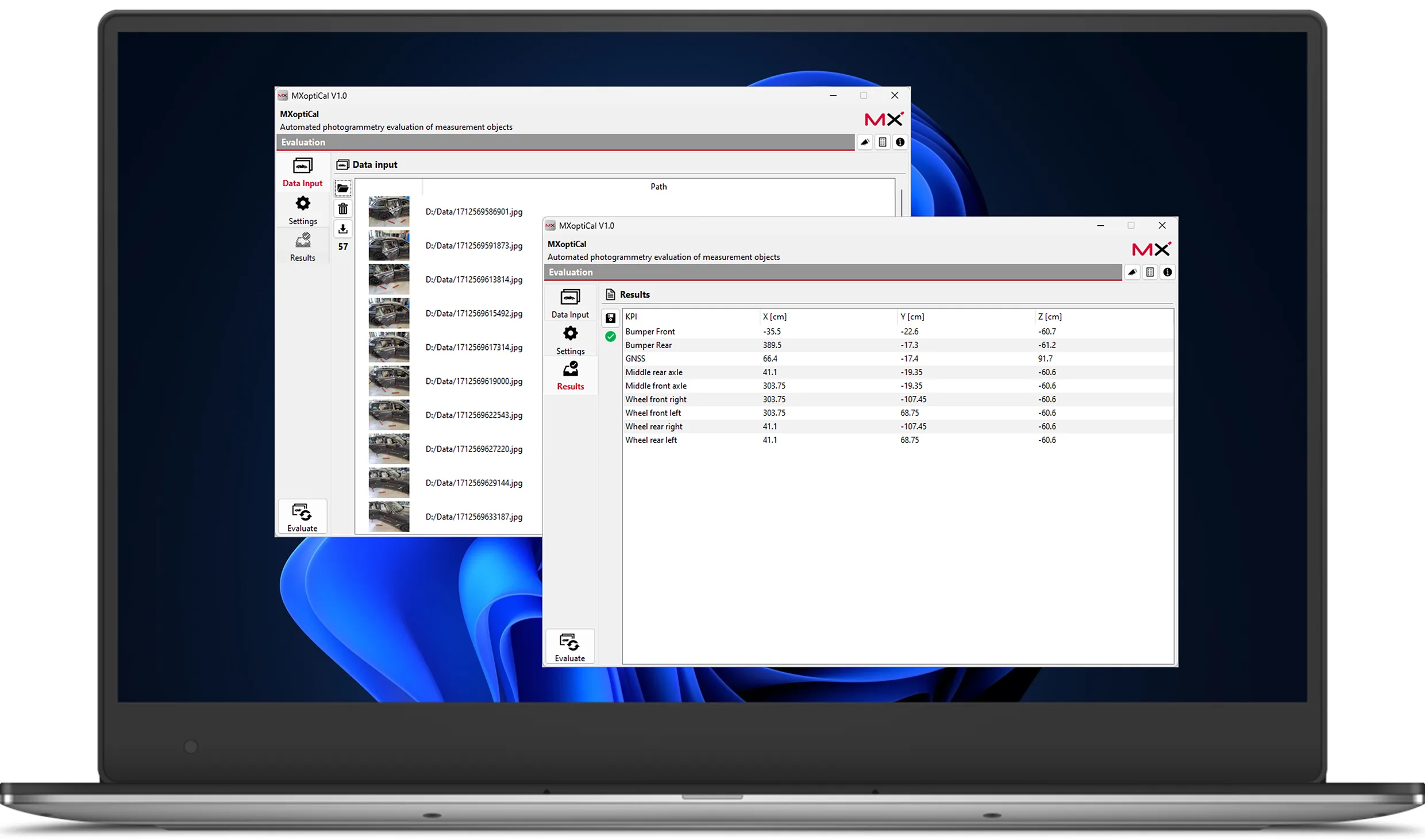This screenshot has height=840, width=1425.
Task: Click the save icon beside the results table
Action: tap(610, 318)
